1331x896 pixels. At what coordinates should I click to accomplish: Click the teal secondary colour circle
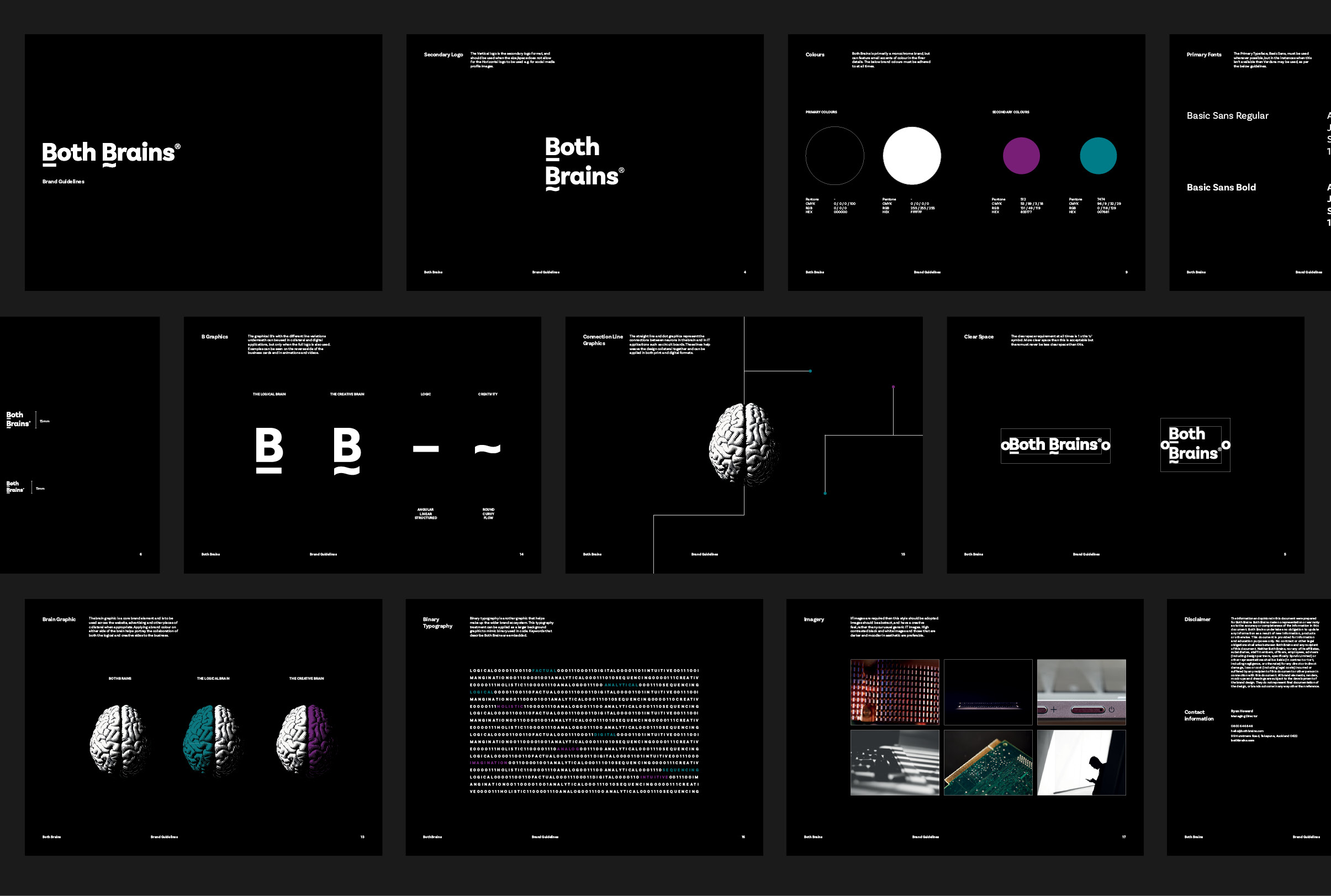pos(1098,156)
